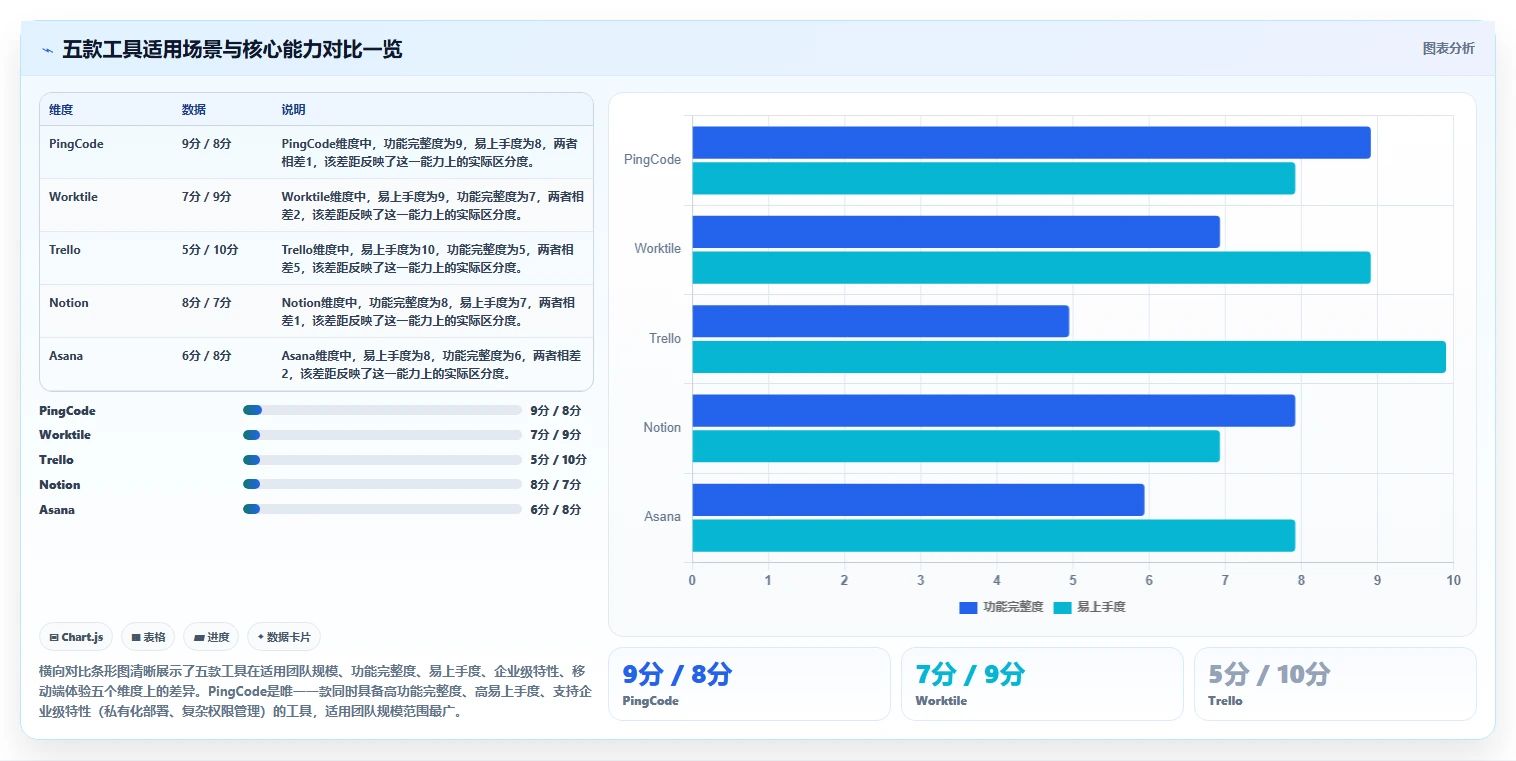Click the 数据 column header

(x=194, y=110)
